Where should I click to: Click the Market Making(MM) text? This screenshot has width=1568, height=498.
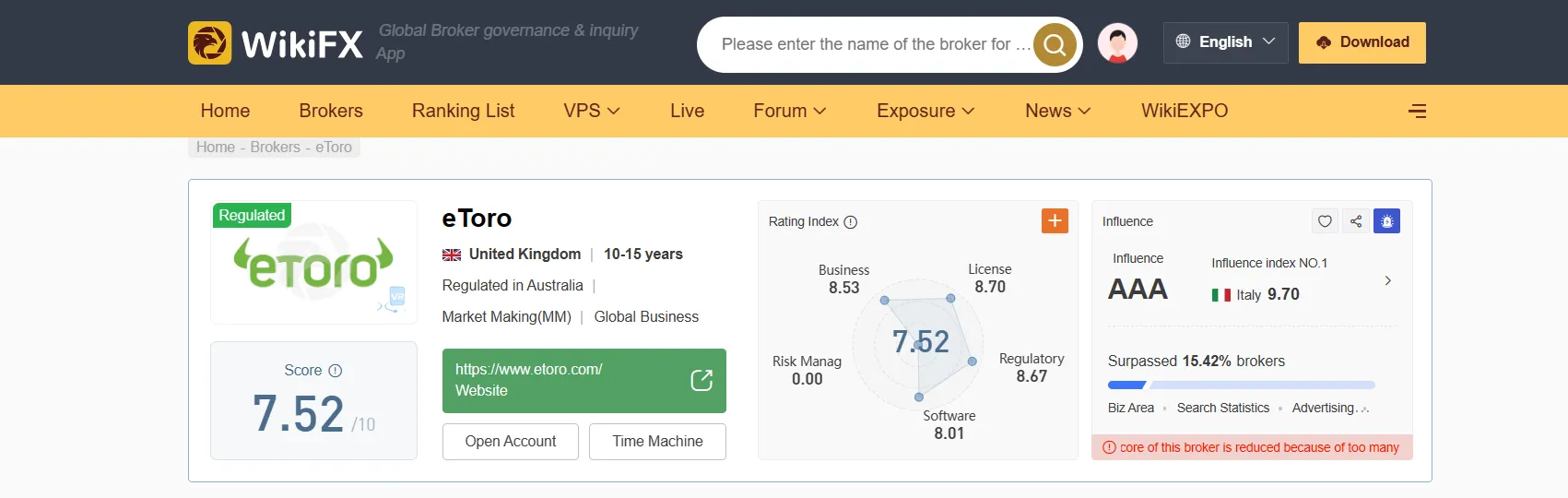(x=507, y=317)
